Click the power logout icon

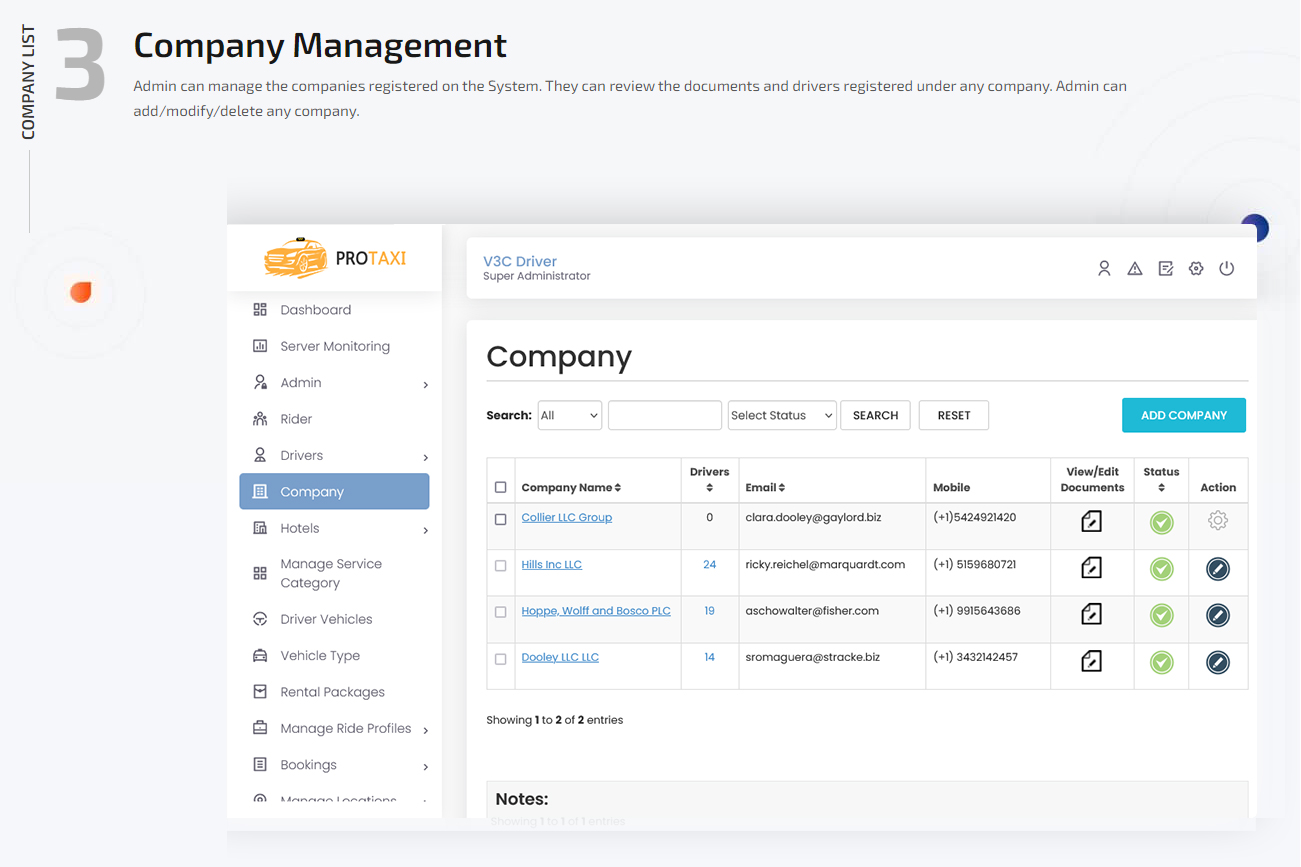[x=1227, y=268]
